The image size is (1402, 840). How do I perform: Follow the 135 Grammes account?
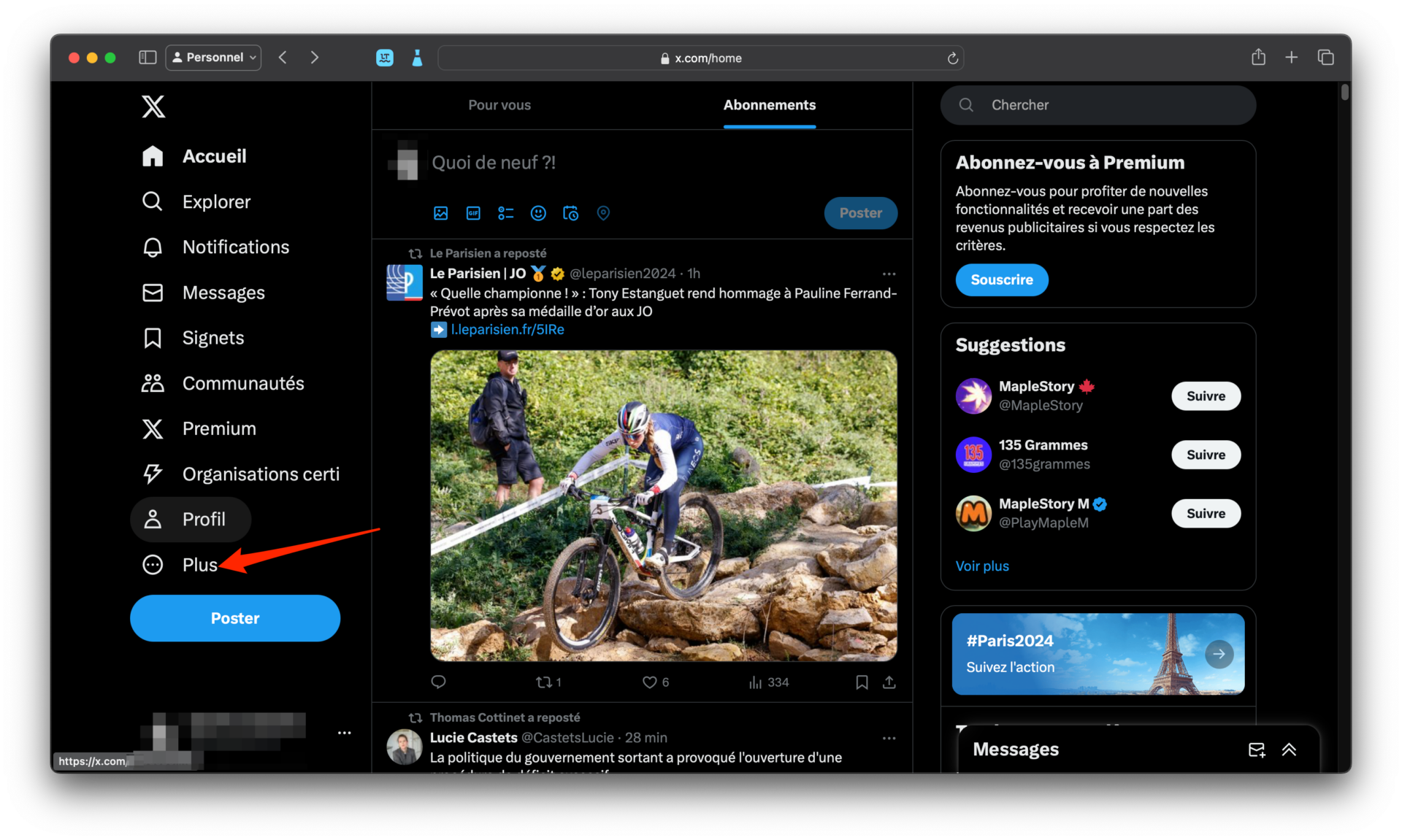coord(1206,455)
